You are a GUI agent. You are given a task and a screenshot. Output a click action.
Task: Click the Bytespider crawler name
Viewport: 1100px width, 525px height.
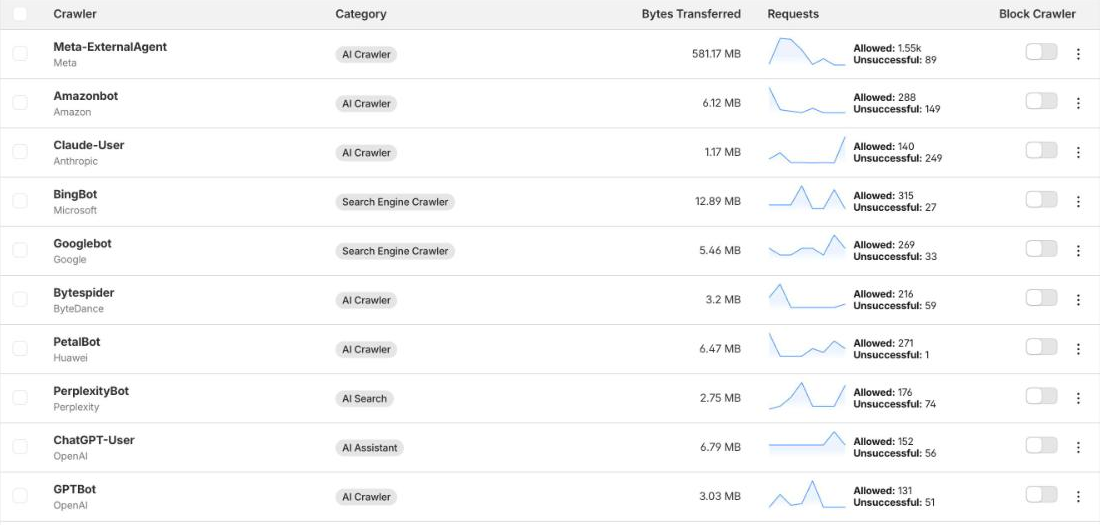(x=83, y=293)
